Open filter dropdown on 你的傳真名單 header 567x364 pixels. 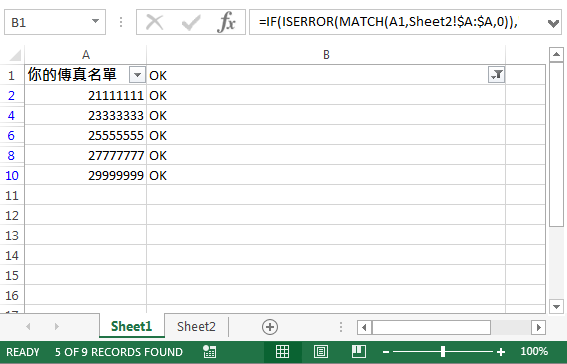[x=137, y=75]
